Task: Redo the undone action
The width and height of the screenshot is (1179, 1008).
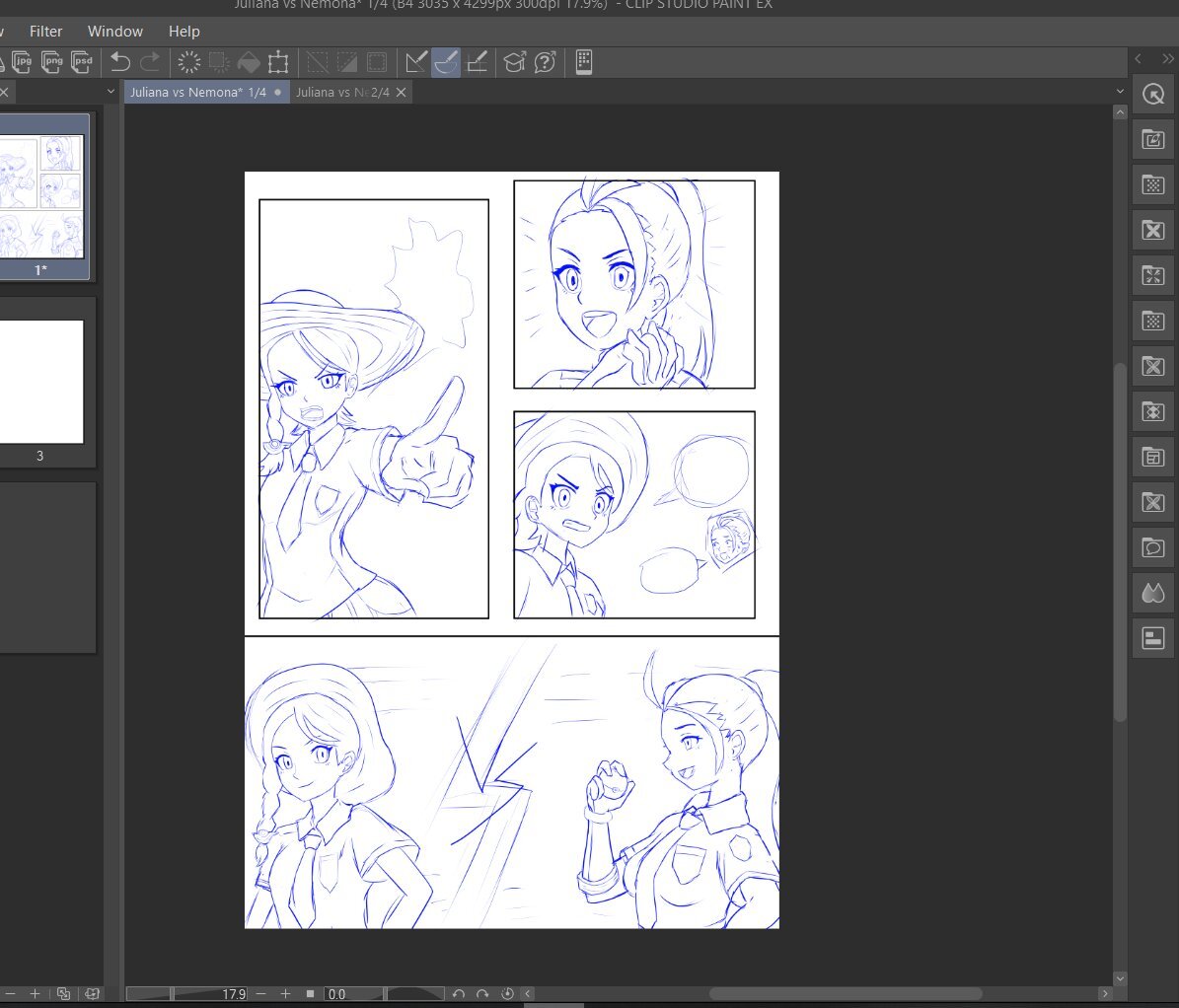Action: 150,61
